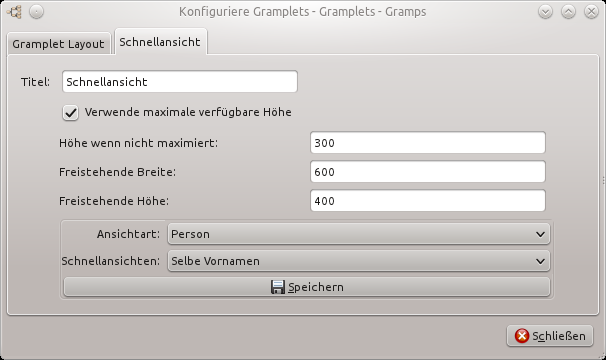This screenshot has height=360, width=606.
Task: Minimize the window with the down arrow button
Action: pyautogui.click(x=545, y=12)
